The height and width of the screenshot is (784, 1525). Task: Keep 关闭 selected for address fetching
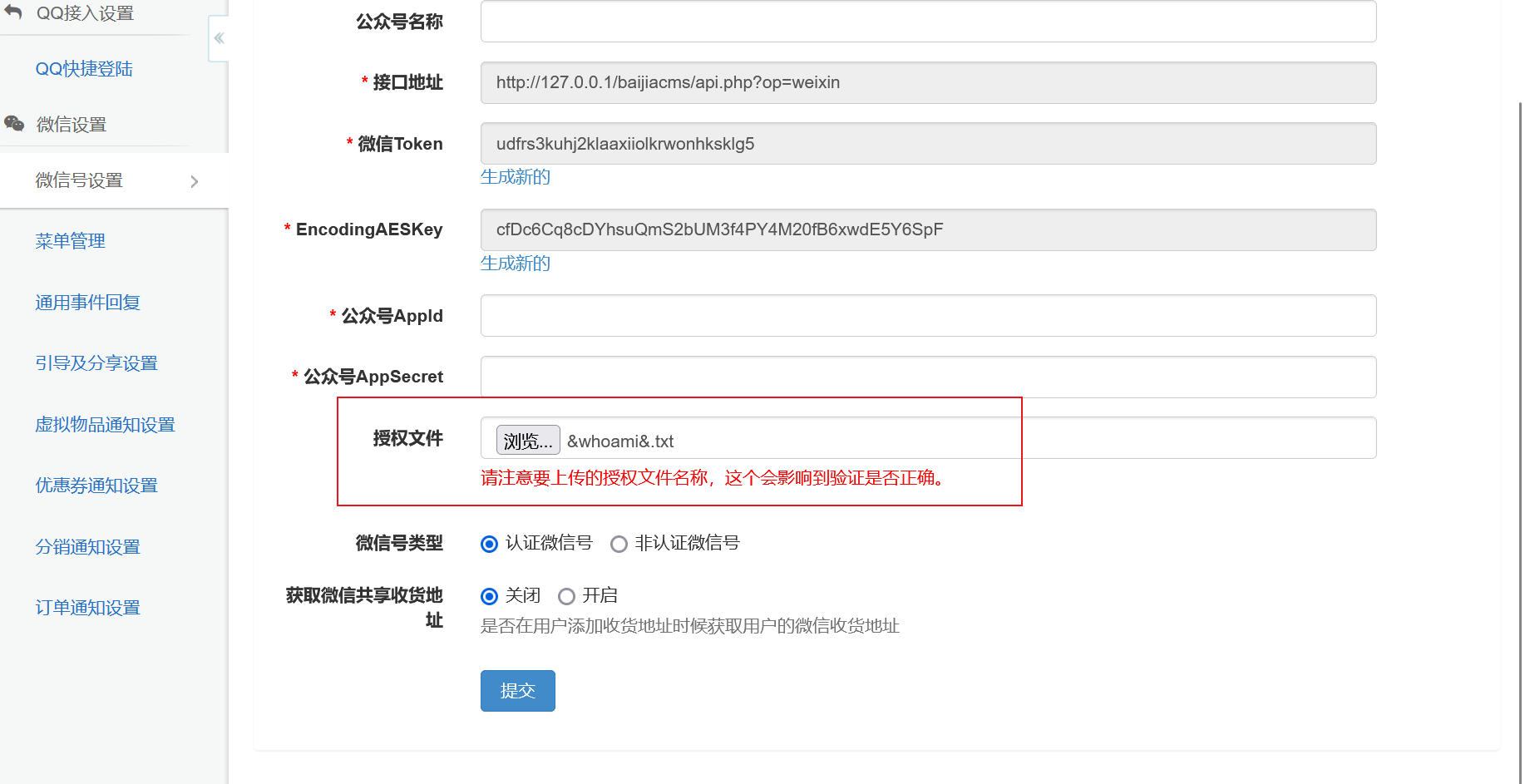point(489,596)
